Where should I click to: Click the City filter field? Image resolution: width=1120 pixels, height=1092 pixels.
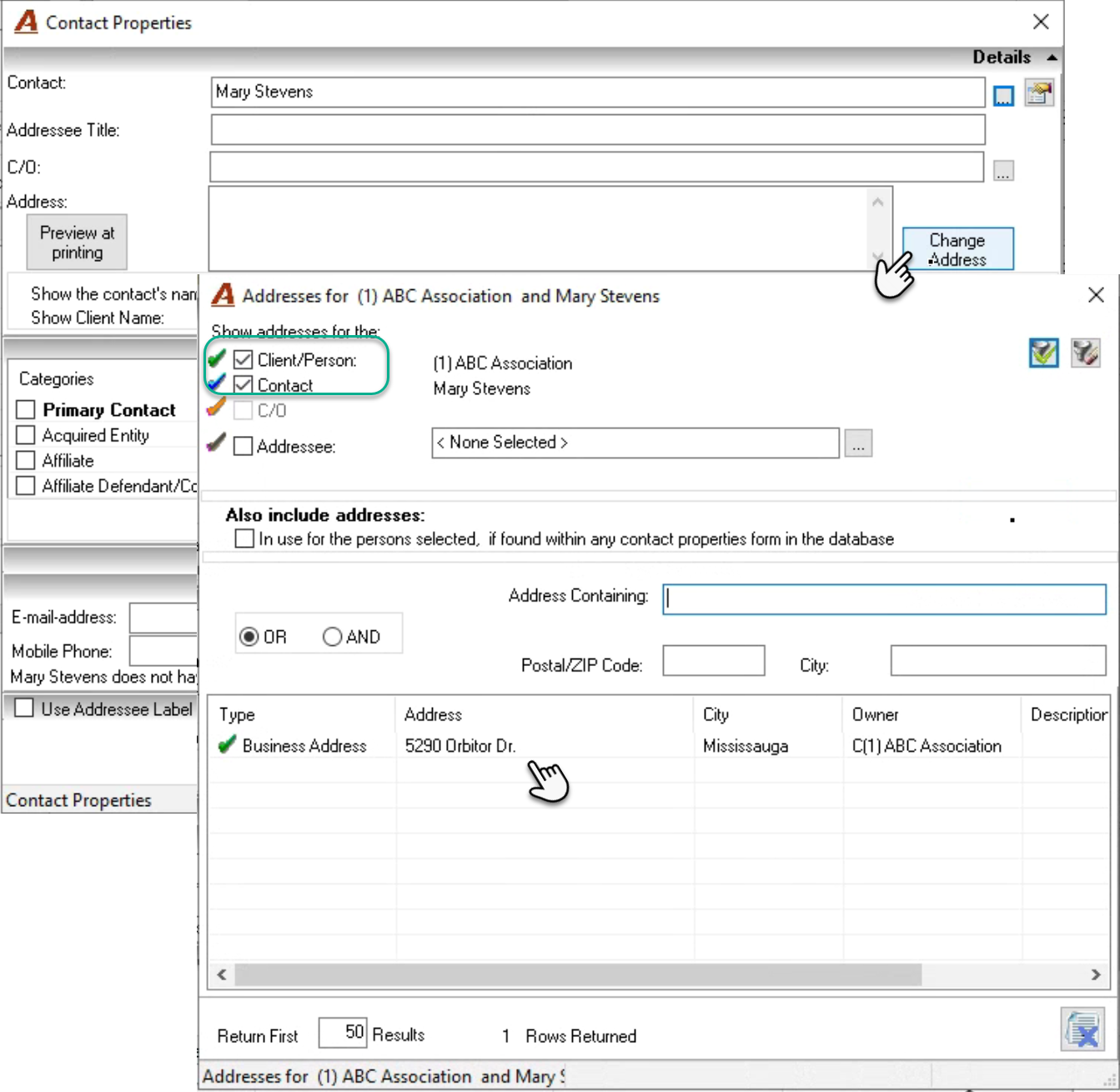coord(998,661)
